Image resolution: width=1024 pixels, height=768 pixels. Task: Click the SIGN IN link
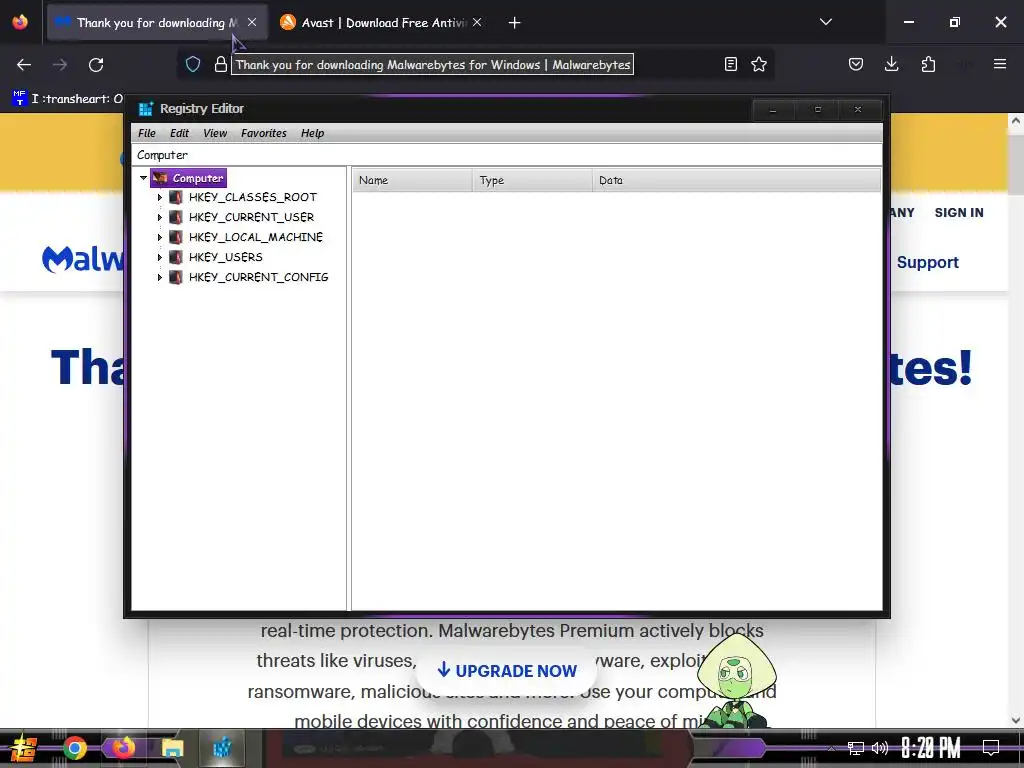959,213
